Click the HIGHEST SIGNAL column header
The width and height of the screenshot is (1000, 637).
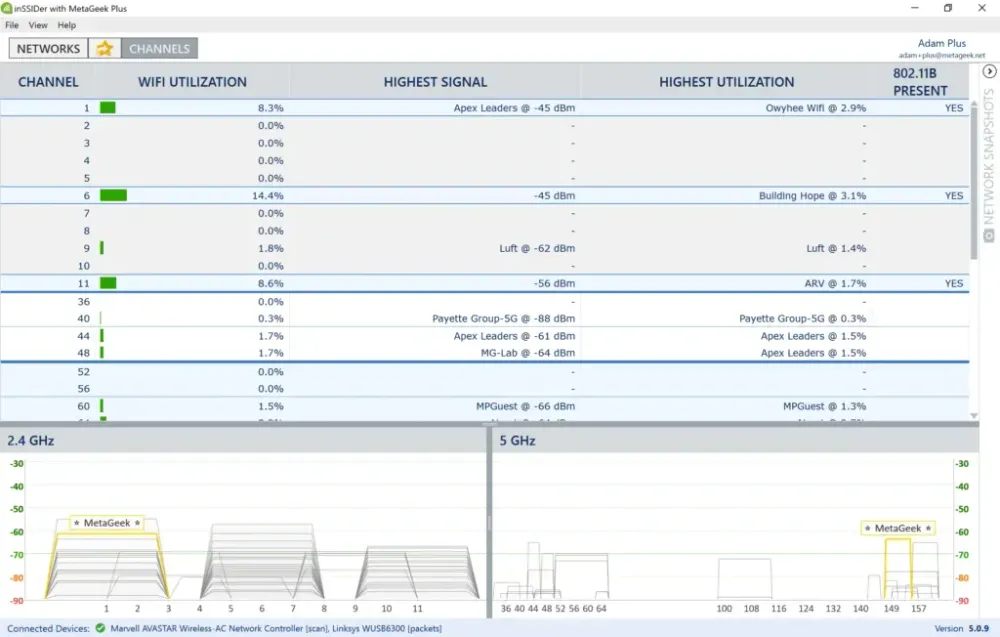click(435, 81)
